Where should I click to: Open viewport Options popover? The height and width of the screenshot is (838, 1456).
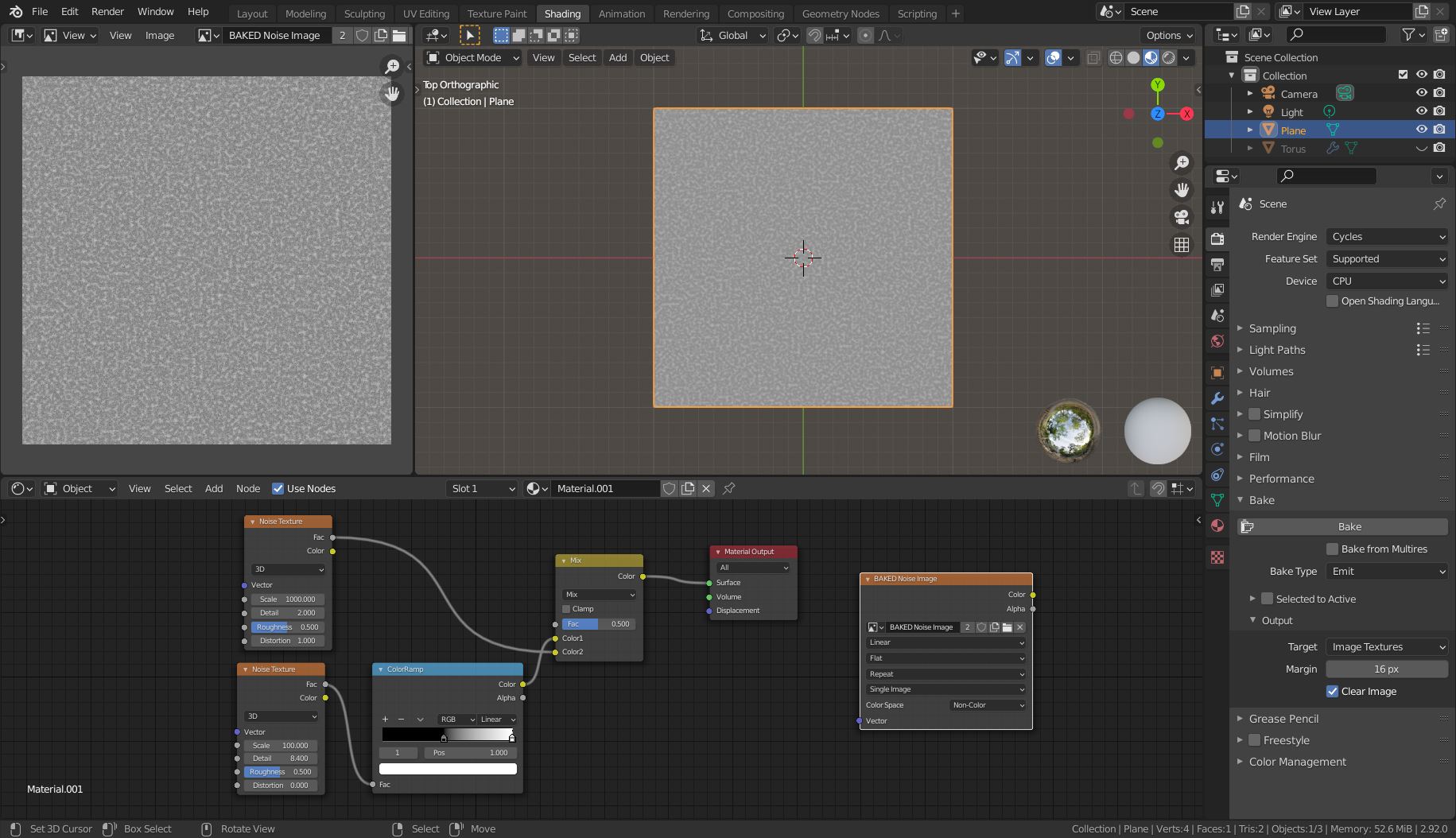click(1168, 35)
